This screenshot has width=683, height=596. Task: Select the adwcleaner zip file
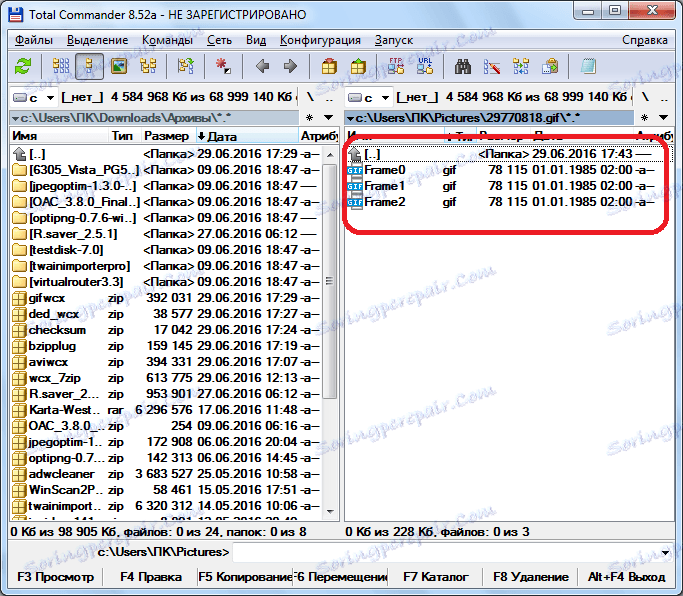(166, 474)
